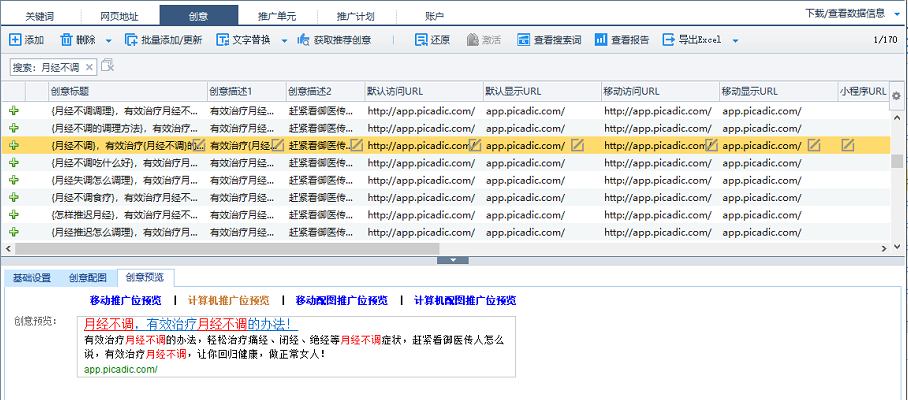Sort by 移动显示URL column header
The image size is (908, 400).
click(x=778, y=91)
